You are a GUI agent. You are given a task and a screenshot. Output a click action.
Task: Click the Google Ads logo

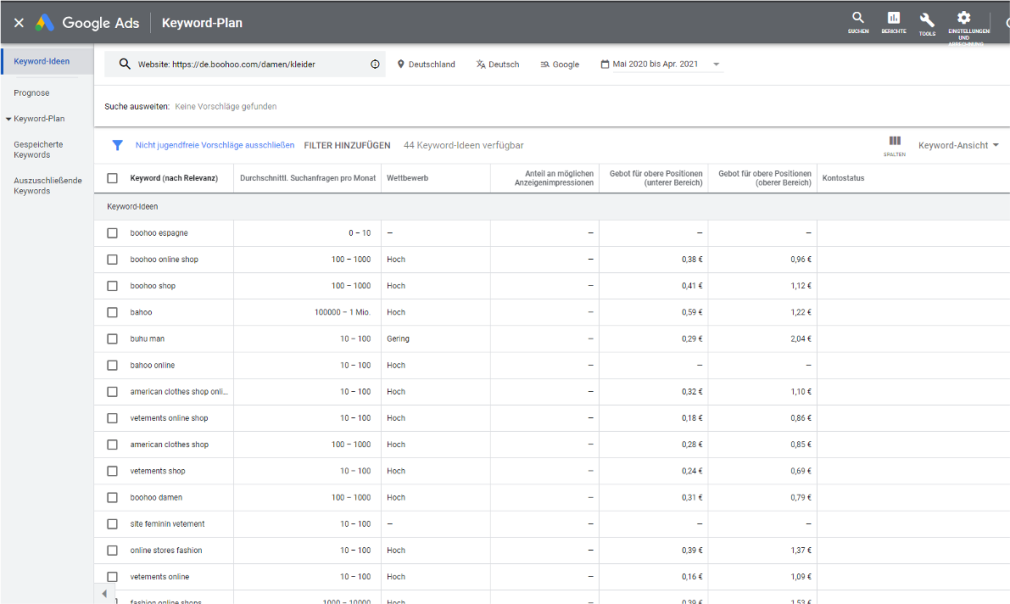point(44,23)
